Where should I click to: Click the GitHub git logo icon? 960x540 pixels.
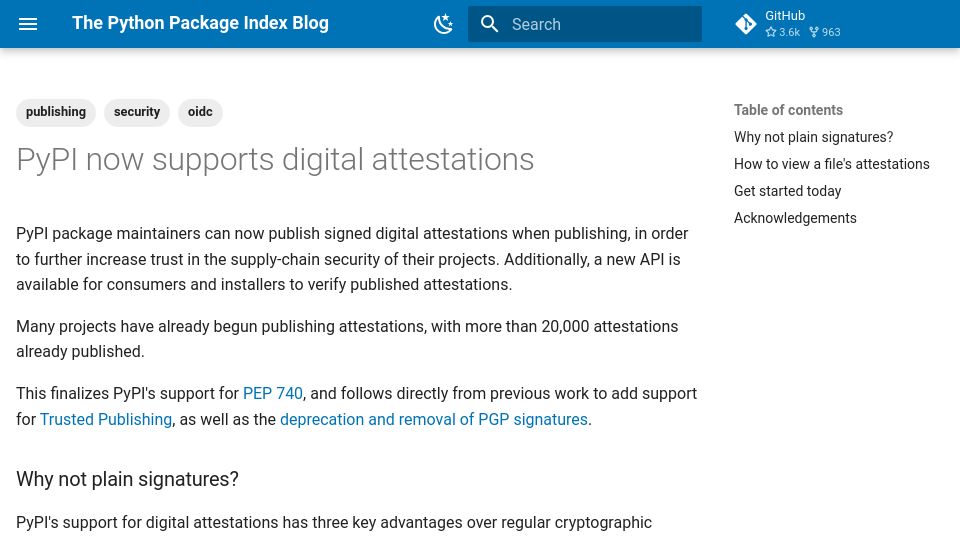746,24
